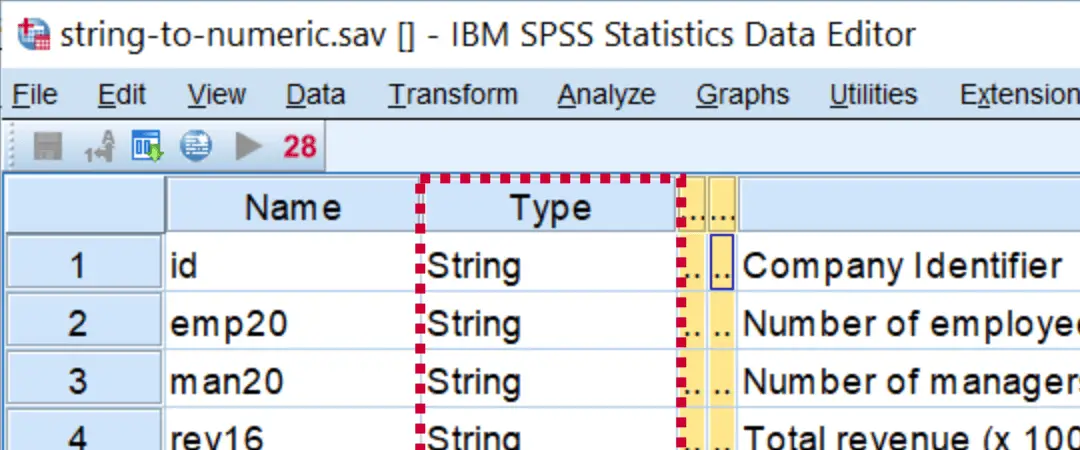
Task: Open the View menu
Action: point(216,95)
